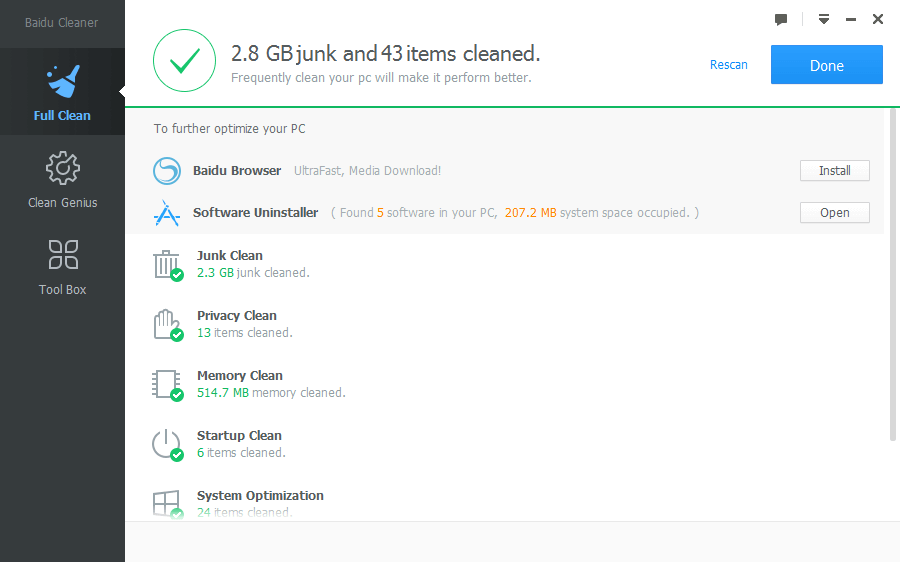Click the Privacy Clean hand icon
Viewport: 900px width, 562px height.
coord(166,324)
